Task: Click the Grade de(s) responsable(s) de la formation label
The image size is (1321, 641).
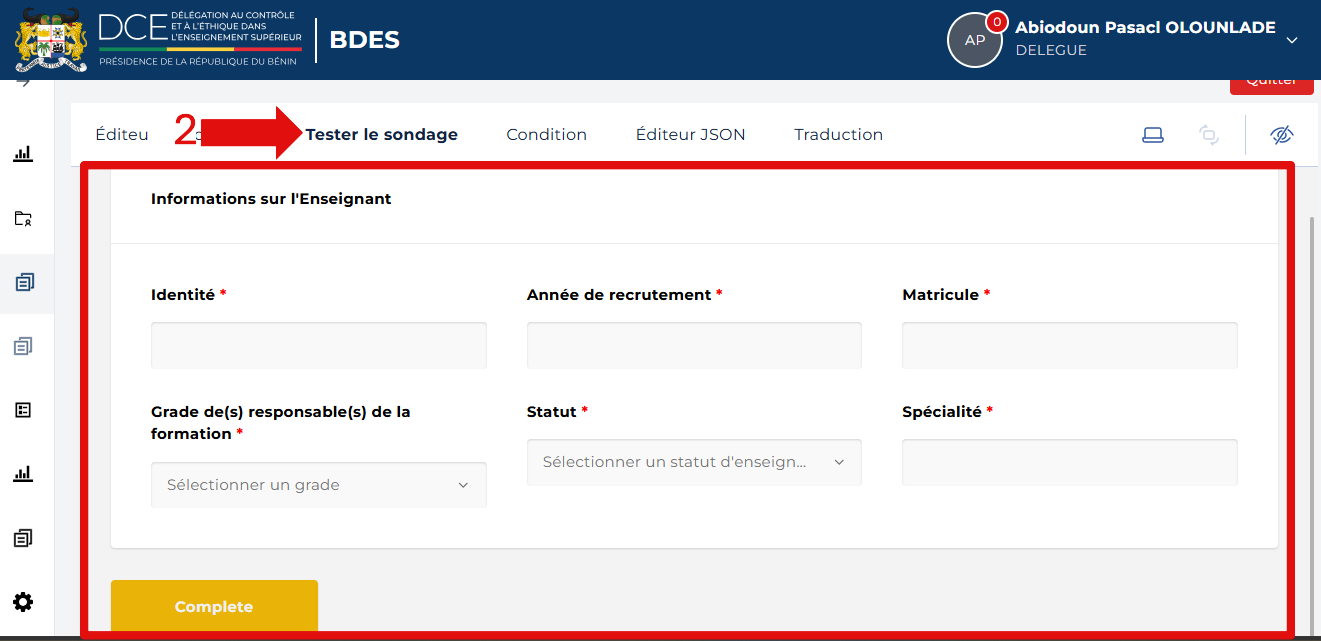Action: [281, 423]
